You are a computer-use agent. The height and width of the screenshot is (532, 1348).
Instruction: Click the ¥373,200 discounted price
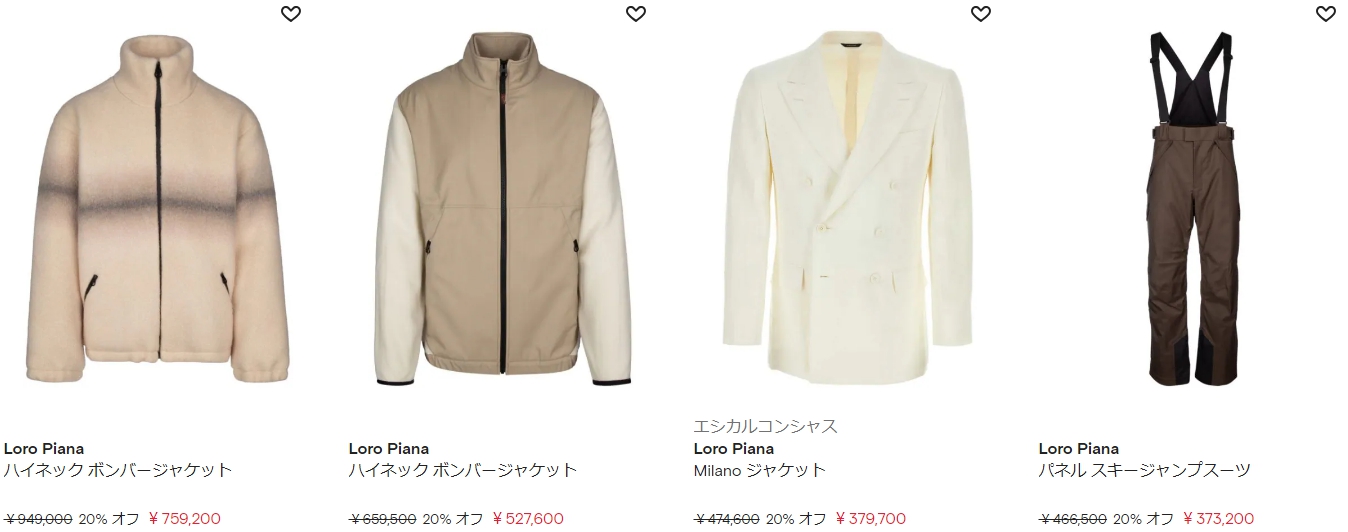(1218, 519)
